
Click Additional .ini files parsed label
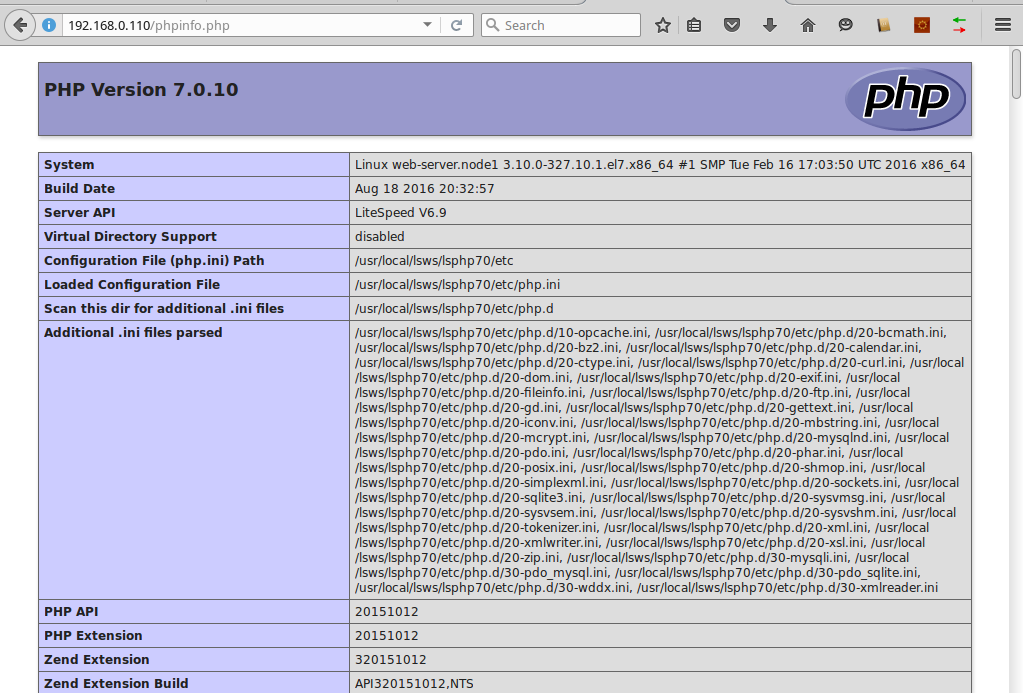tap(133, 333)
